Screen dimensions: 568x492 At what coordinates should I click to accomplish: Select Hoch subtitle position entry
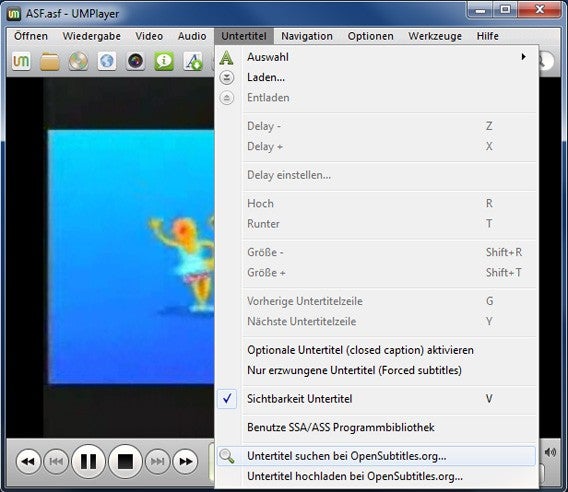coord(376,204)
